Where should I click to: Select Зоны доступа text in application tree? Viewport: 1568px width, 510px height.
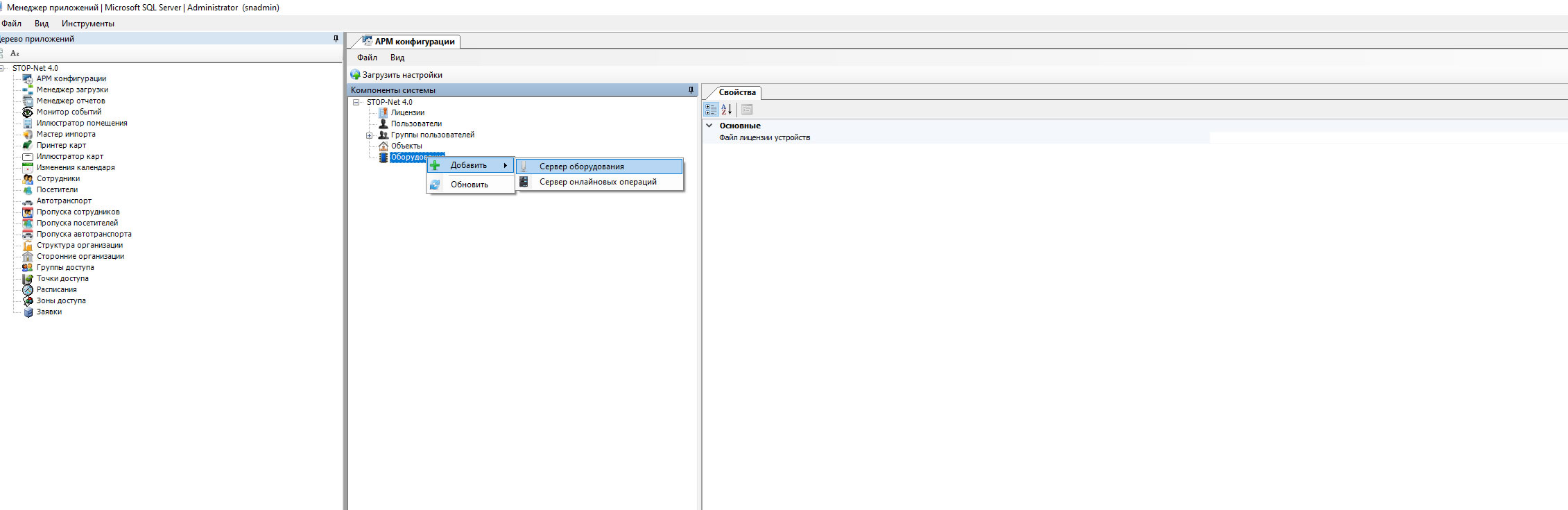coord(61,300)
